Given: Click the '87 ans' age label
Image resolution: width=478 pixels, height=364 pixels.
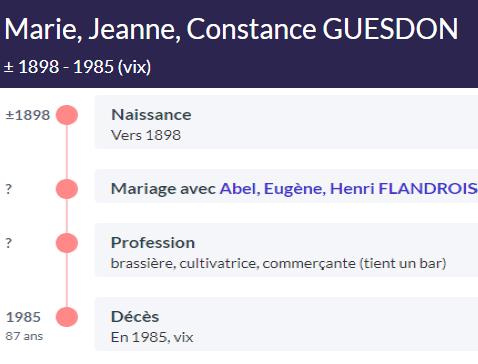Looking at the screenshot, I should point(24,336).
